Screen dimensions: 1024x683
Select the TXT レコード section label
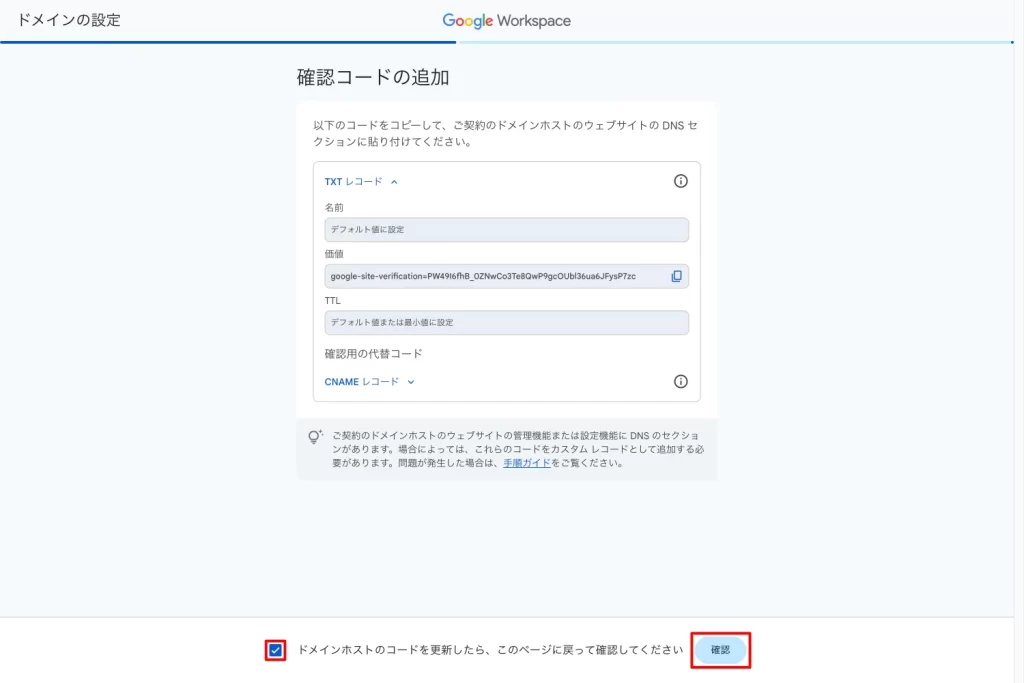pos(355,181)
